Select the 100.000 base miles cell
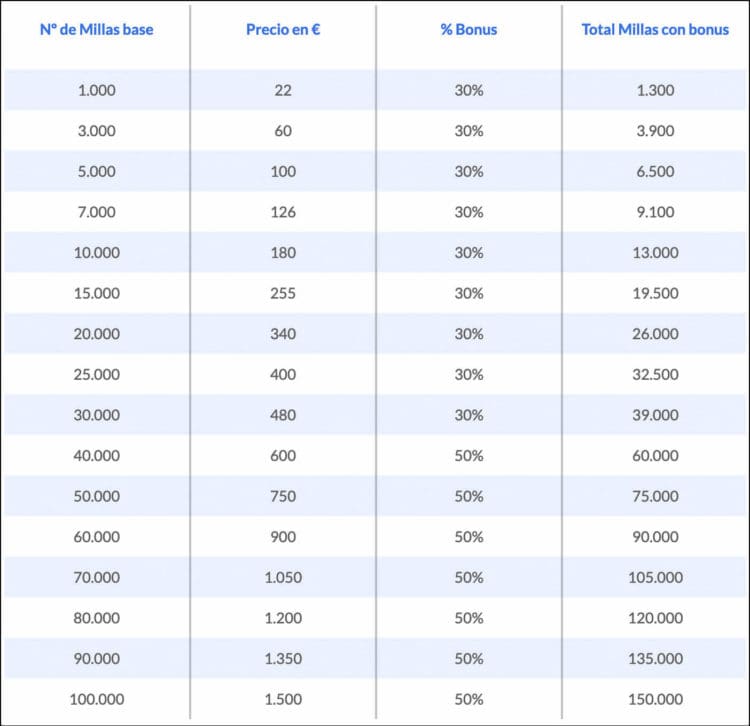Screen dimensions: 750x726 click(96, 699)
